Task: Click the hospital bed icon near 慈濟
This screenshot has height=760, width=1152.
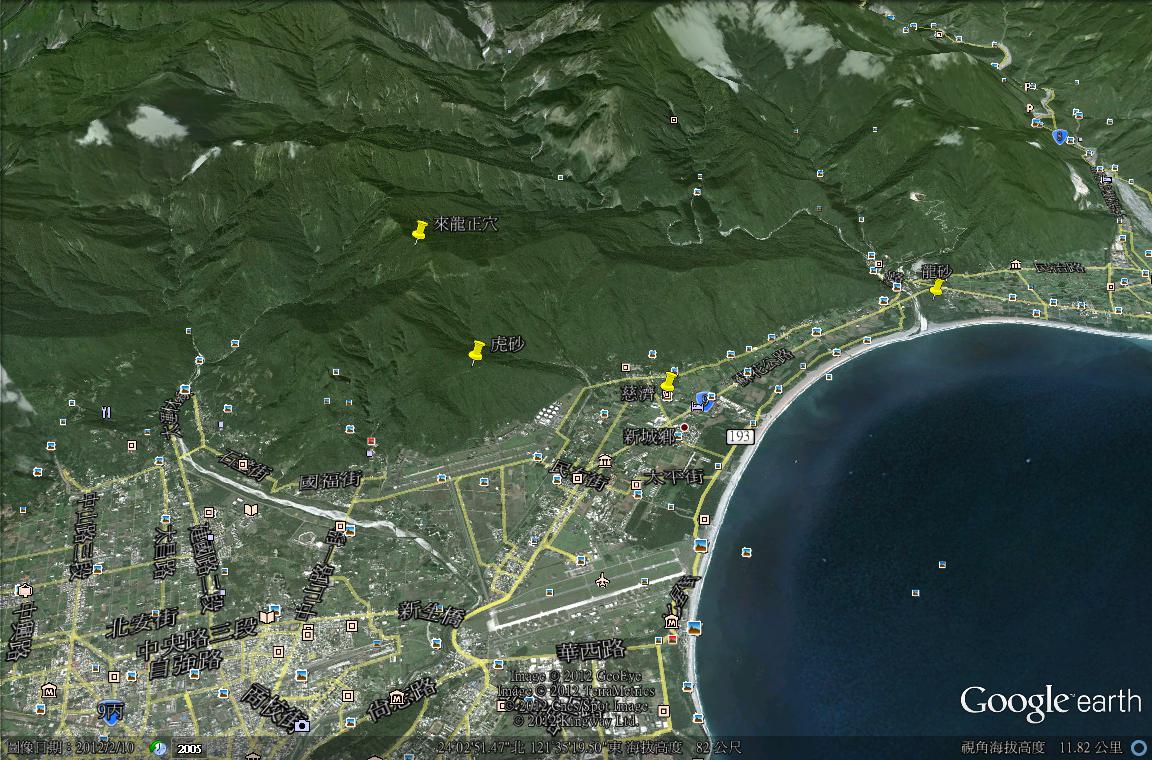Action: pos(695,408)
